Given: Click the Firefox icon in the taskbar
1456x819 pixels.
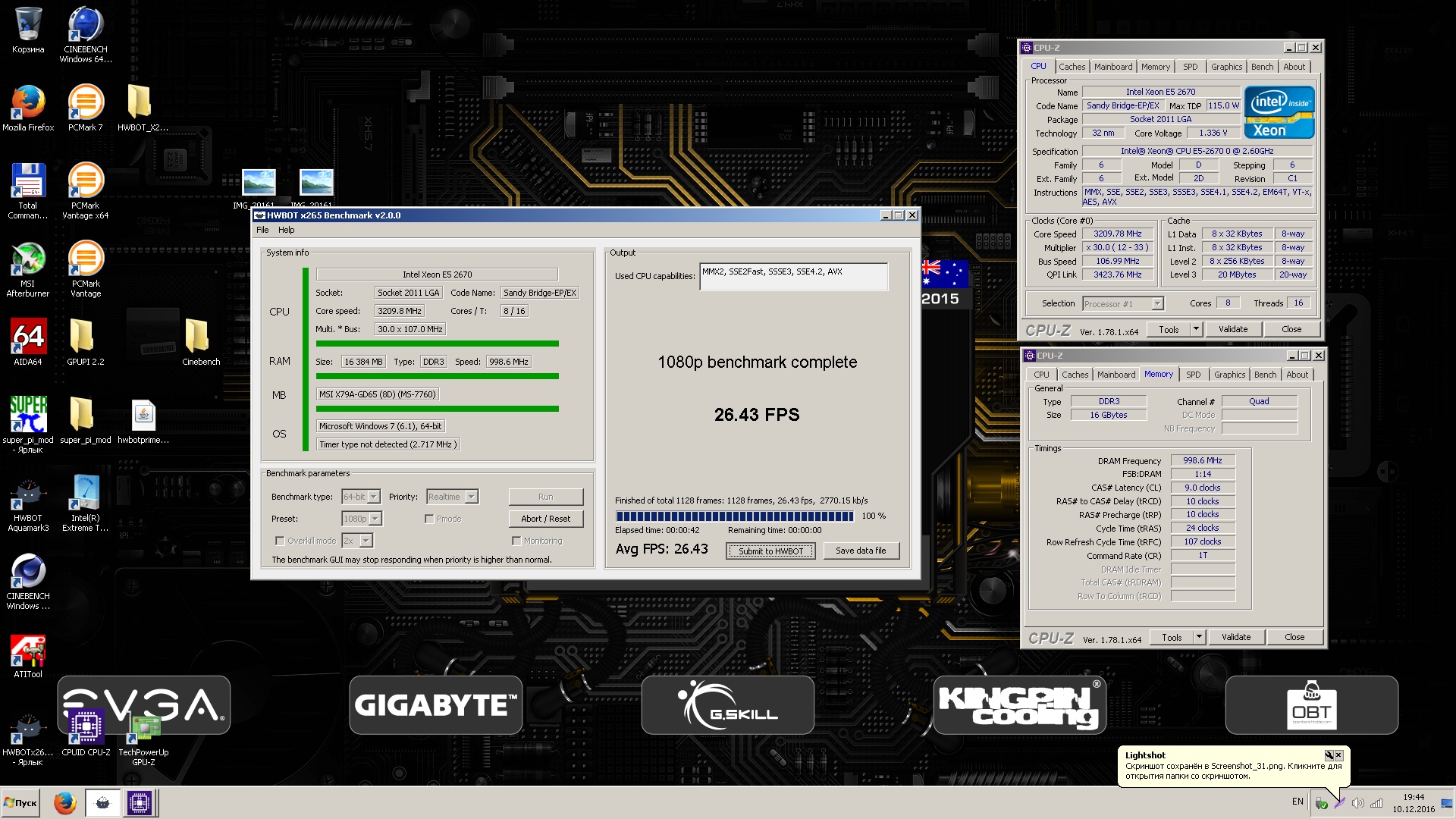Looking at the screenshot, I should [65, 802].
